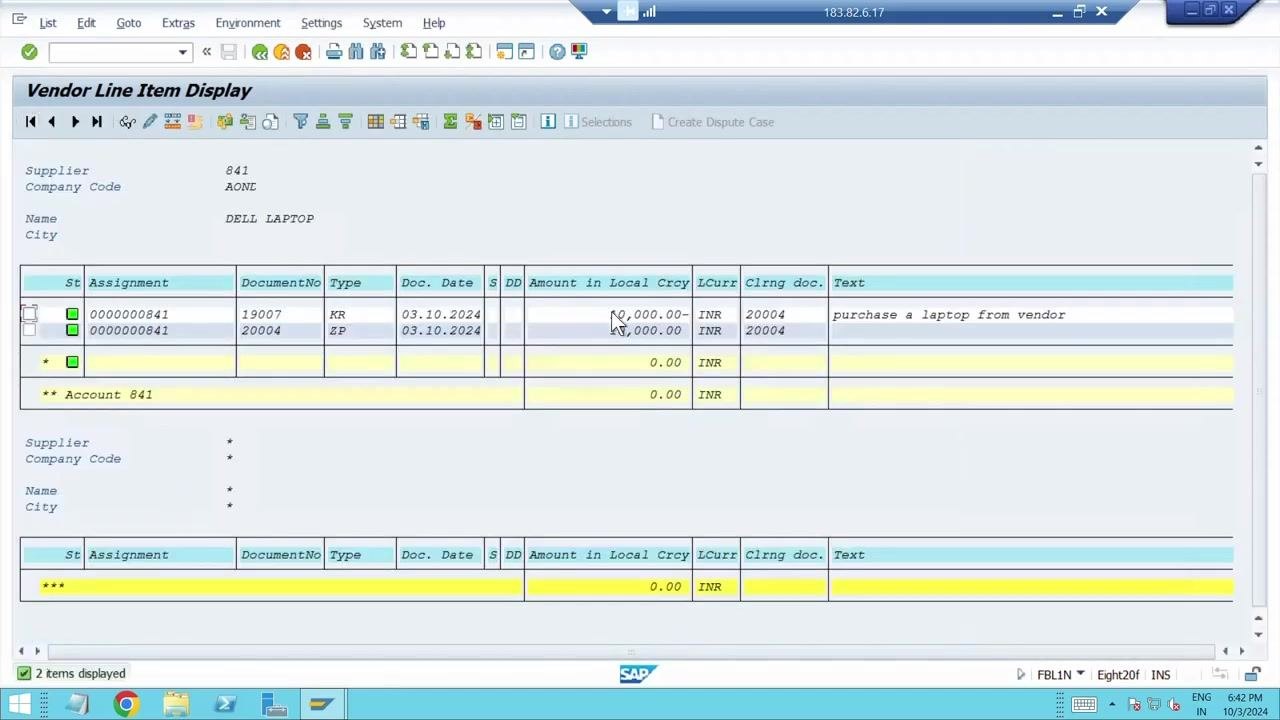The image size is (1280, 720).
Task: Click the horizontal scrollbar at the bottom
Action: (x=631, y=651)
